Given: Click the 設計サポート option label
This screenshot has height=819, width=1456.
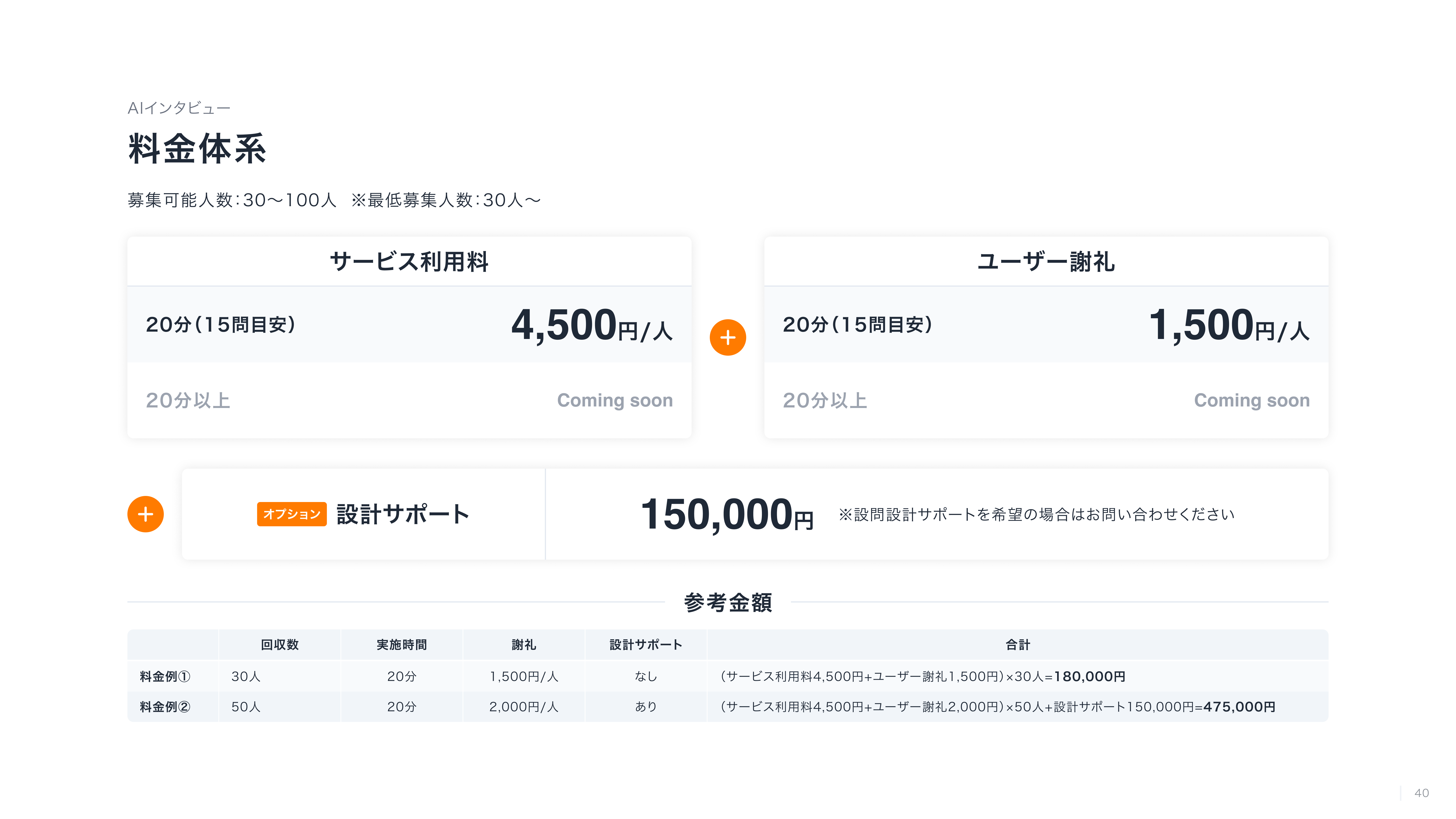Looking at the screenshot, I should coord(403,514).
